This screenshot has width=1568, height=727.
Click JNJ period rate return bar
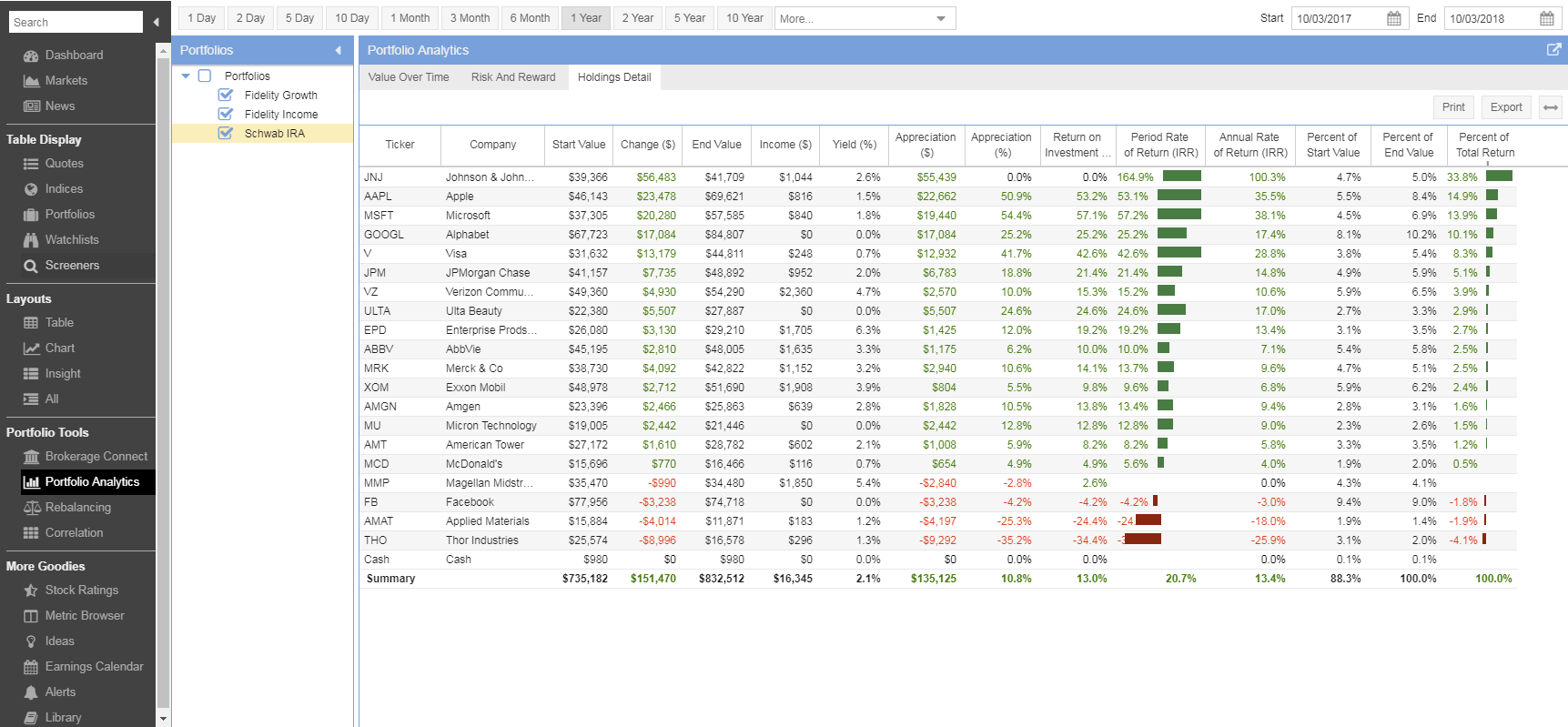pyautogui.click(x=1181, y=177)
